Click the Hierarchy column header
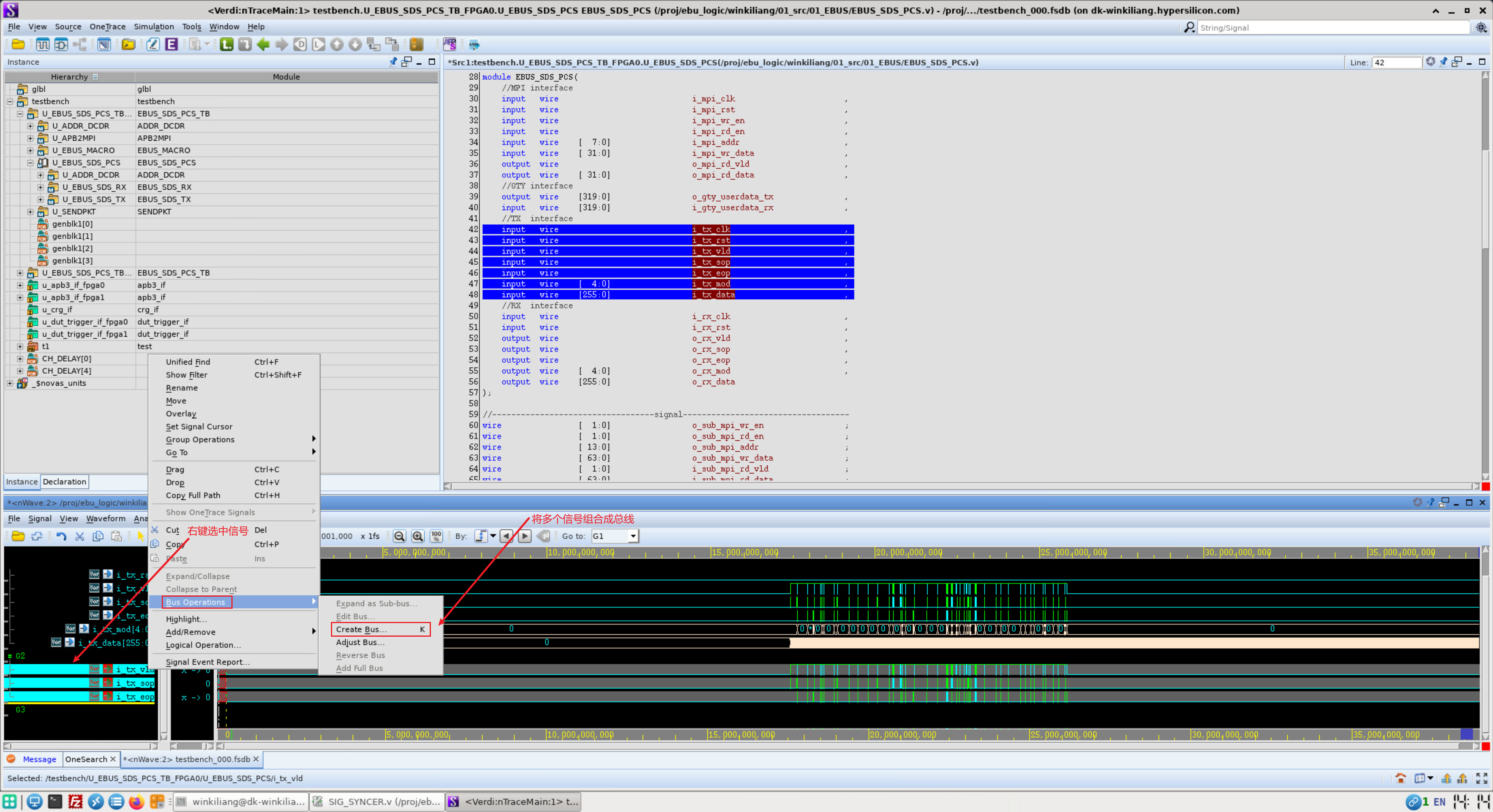The height and width of the screenshot is (812, 1493). click(x=70, y=77)
